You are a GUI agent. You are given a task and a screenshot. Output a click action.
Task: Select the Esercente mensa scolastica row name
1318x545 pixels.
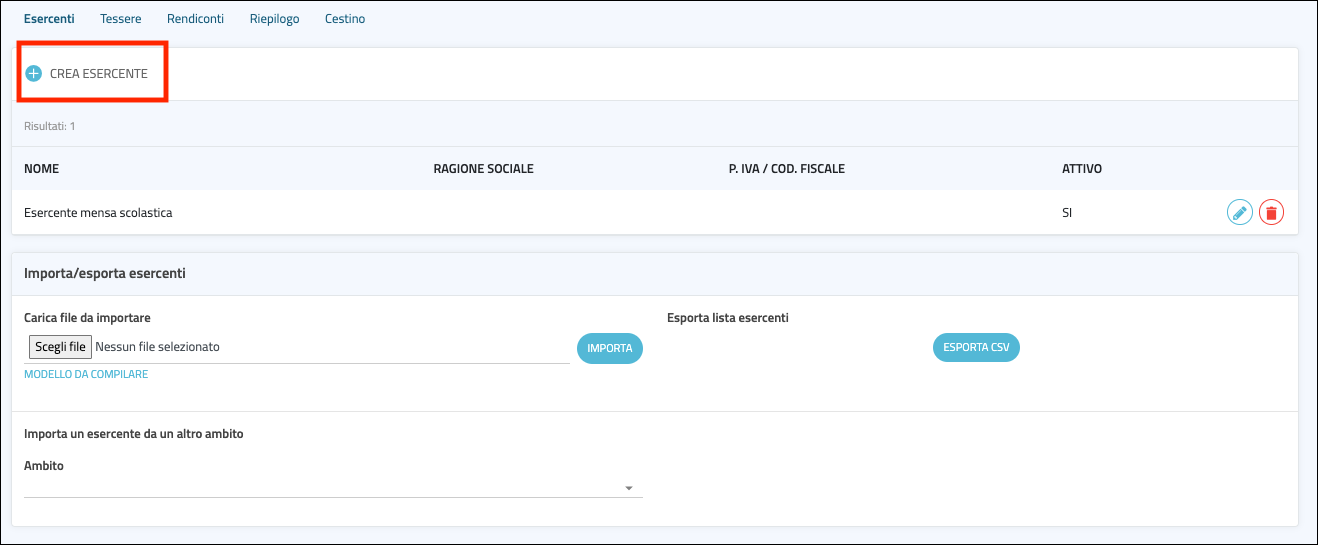click(98, 213)
